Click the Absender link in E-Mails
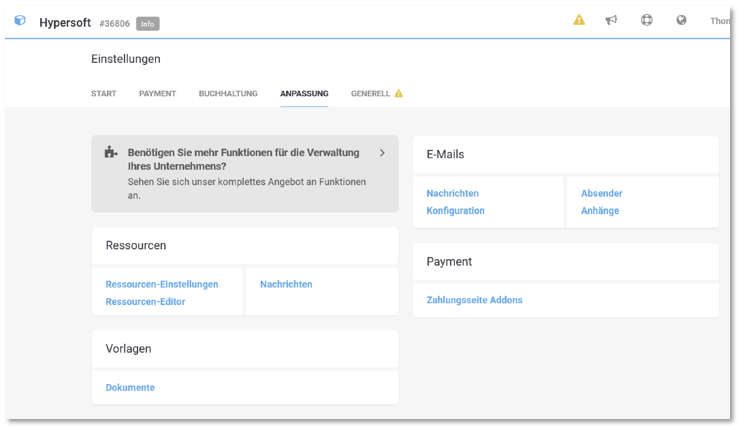The image size is (739, 426). pos(602,193)
